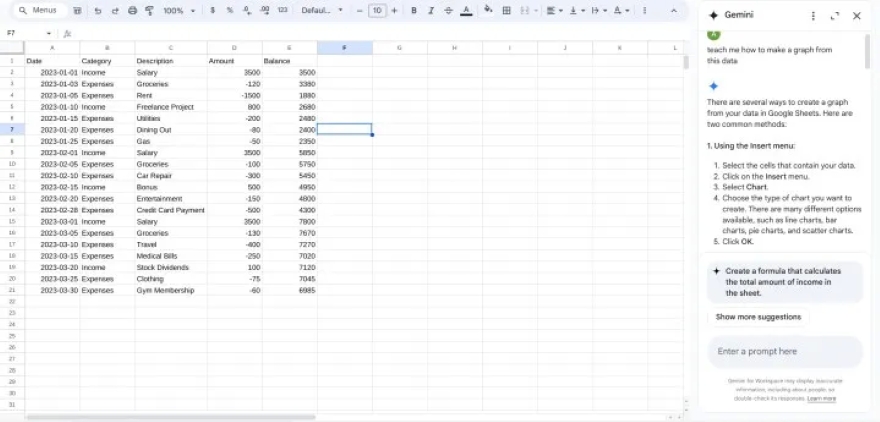Viewport: 880px width, 422px height.
Task: Open horizontal align dropdown
Action: pyautogui.click(x=554, y=11)
